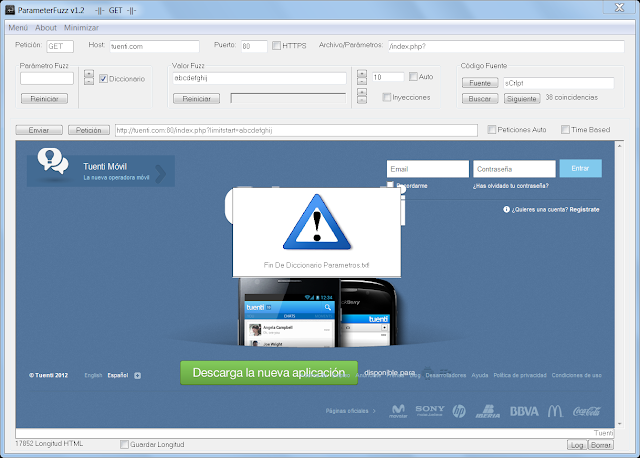Decrease the Valor Fuzz length with minus
This screenshot has width=640, height=458.
[362, 81]
